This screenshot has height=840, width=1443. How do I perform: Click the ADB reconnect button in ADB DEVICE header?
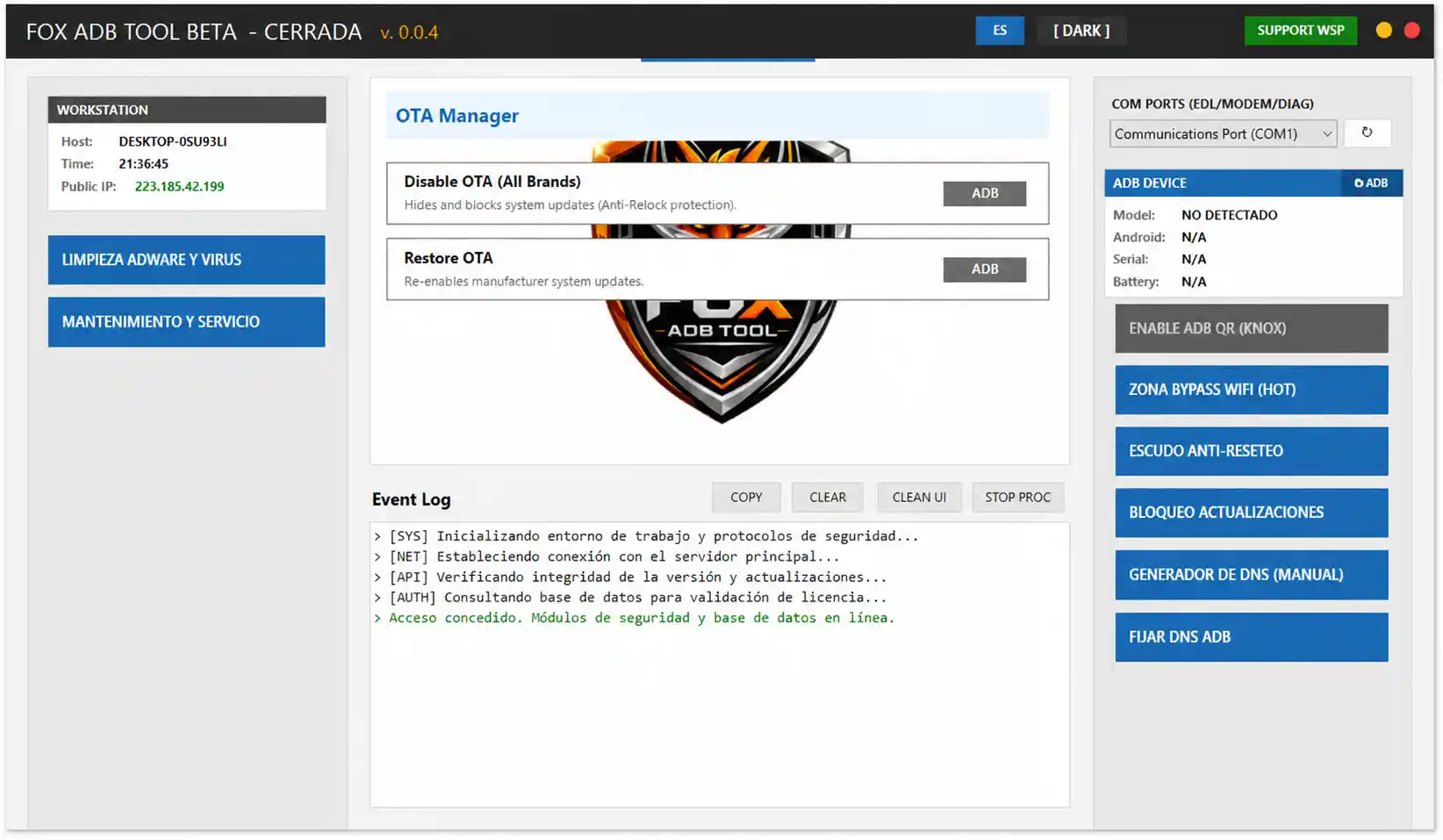[x=1371, y=183]
